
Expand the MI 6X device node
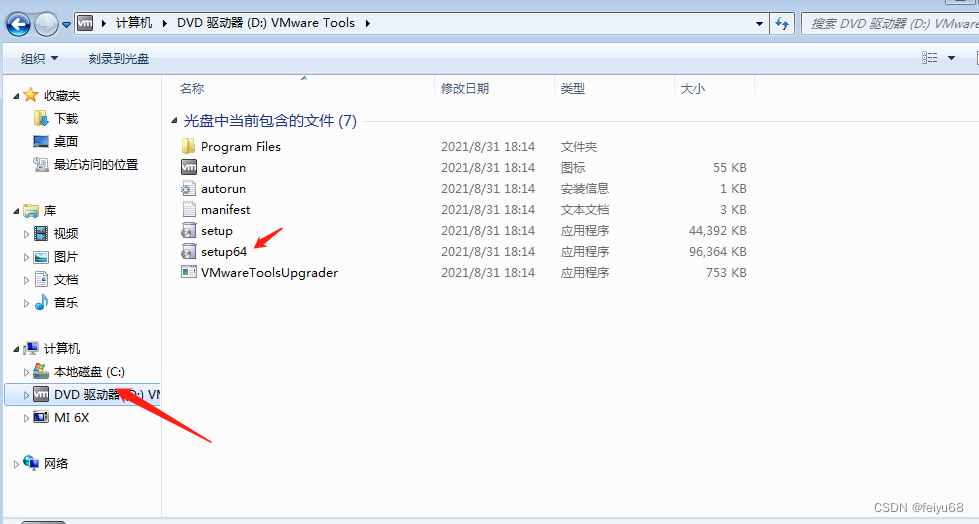(x=26, y=418)
